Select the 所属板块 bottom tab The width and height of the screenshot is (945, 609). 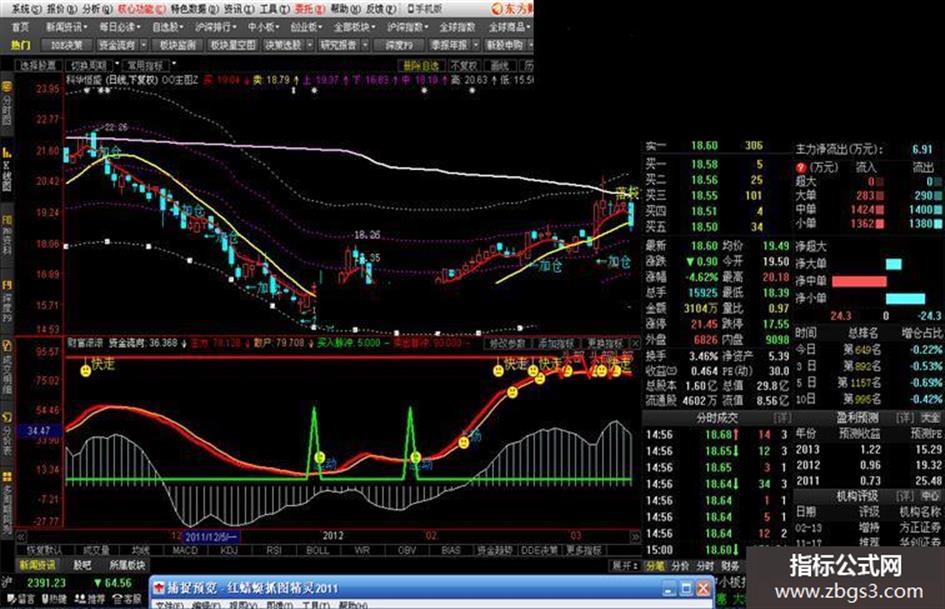pyautogui.click(x=127, y=565)
